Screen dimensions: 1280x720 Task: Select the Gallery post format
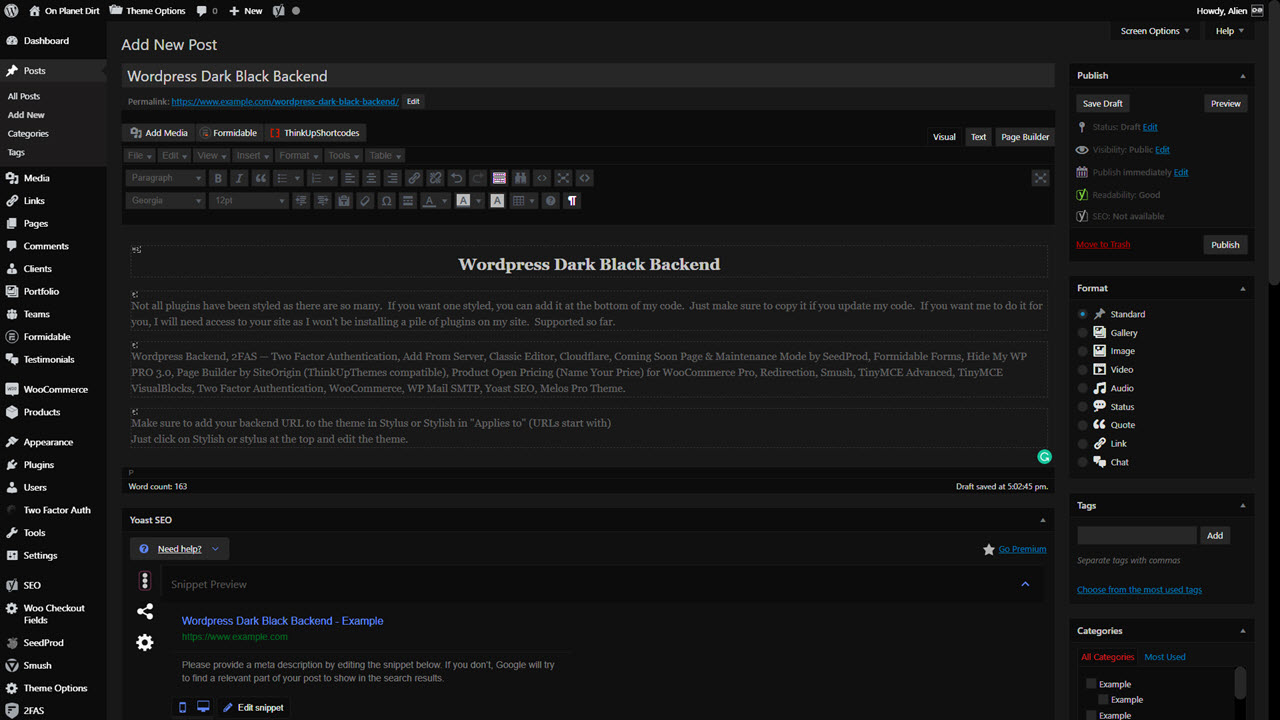click(x=1082, y=332)
